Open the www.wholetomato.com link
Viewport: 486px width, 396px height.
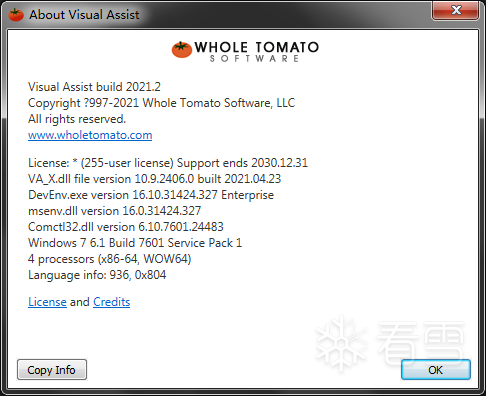click(90, 135)
